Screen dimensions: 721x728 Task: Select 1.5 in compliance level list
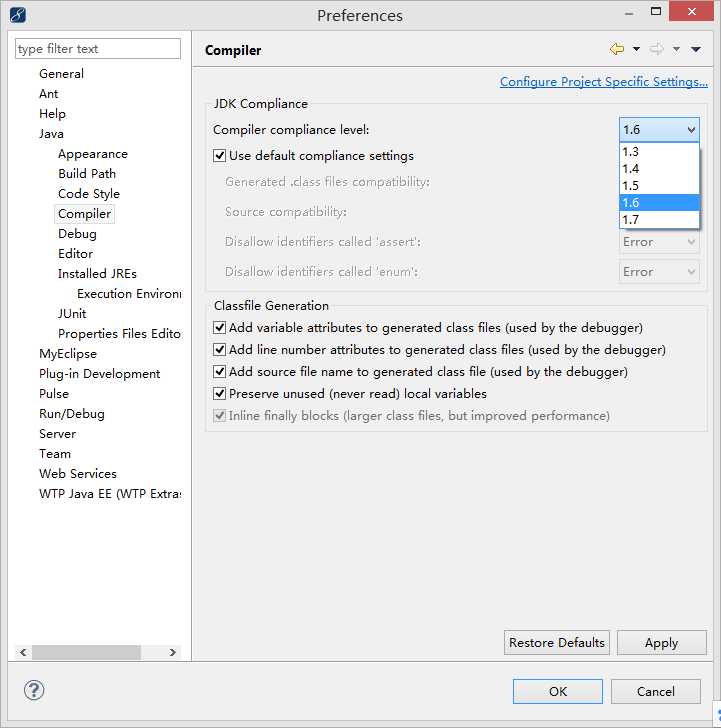tap(659, 186)
